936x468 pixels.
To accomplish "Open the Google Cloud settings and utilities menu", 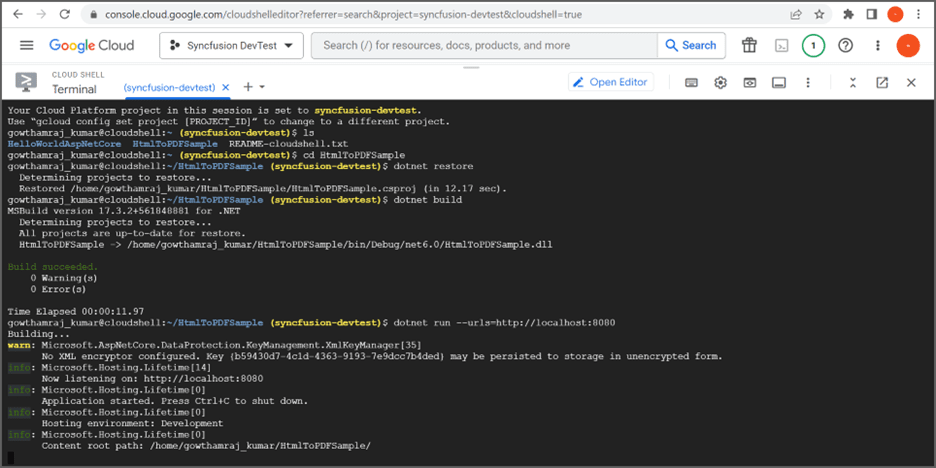I will tap(878, 45).
